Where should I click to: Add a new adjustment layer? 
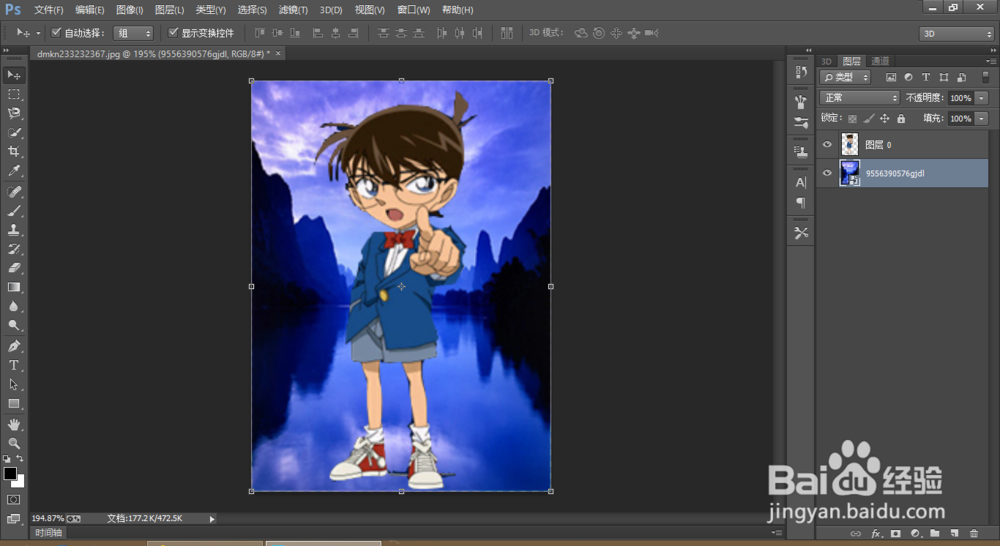(x=915, y=533)
